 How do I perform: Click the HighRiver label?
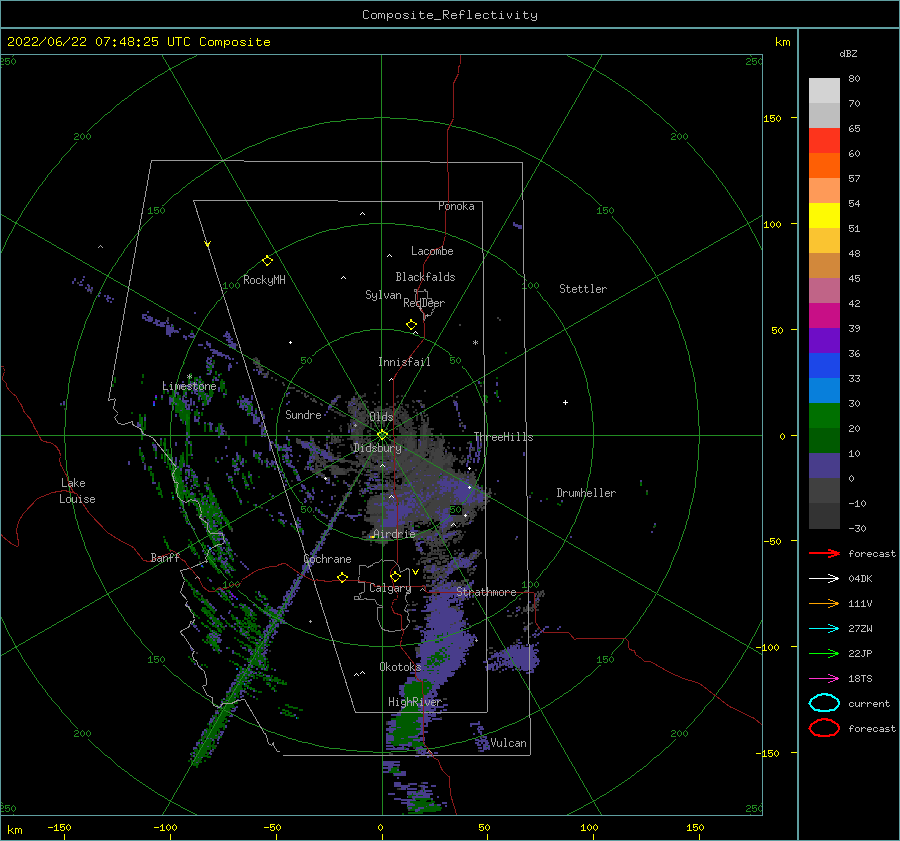(x=414, y=702)
